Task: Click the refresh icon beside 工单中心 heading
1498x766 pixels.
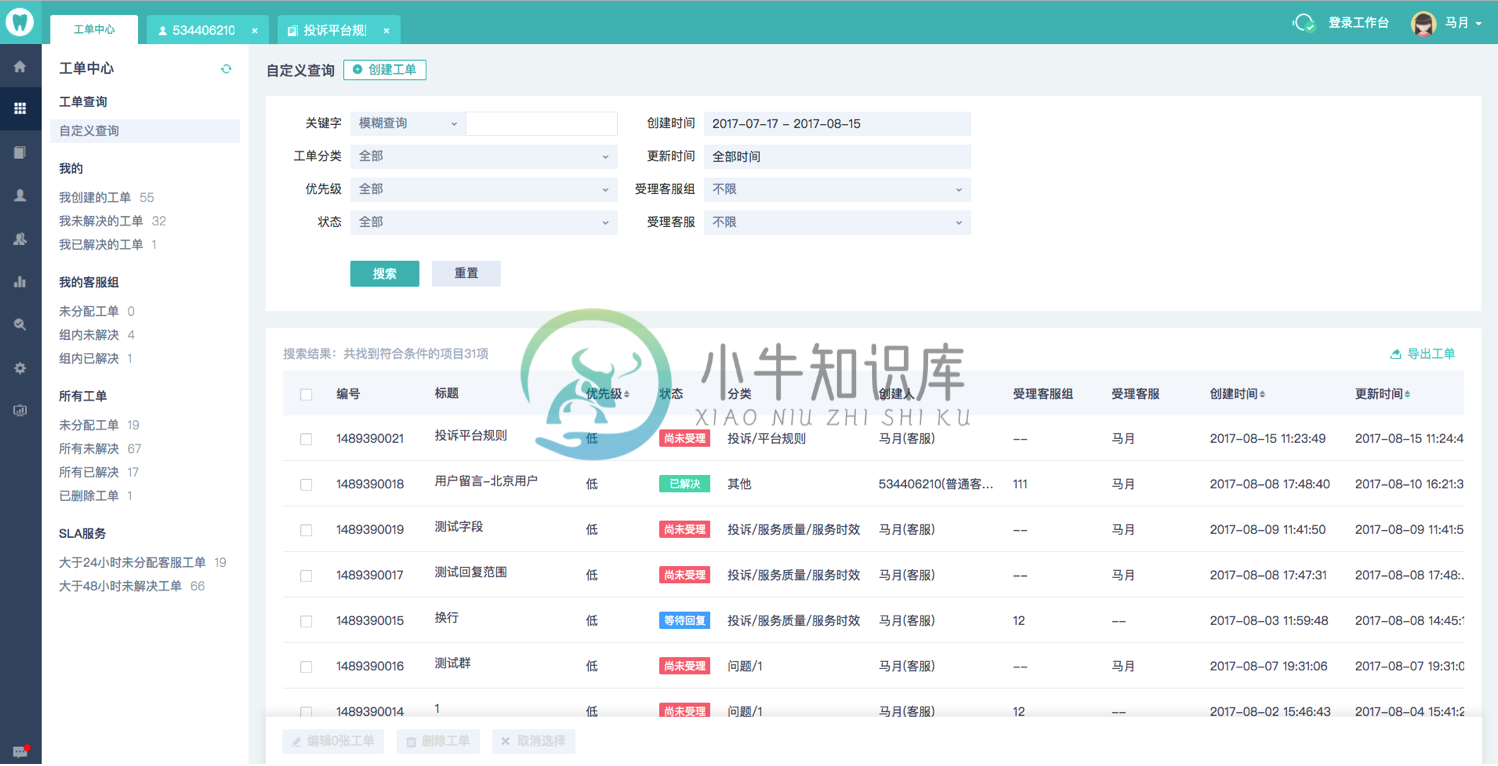Action: [226, 69]
